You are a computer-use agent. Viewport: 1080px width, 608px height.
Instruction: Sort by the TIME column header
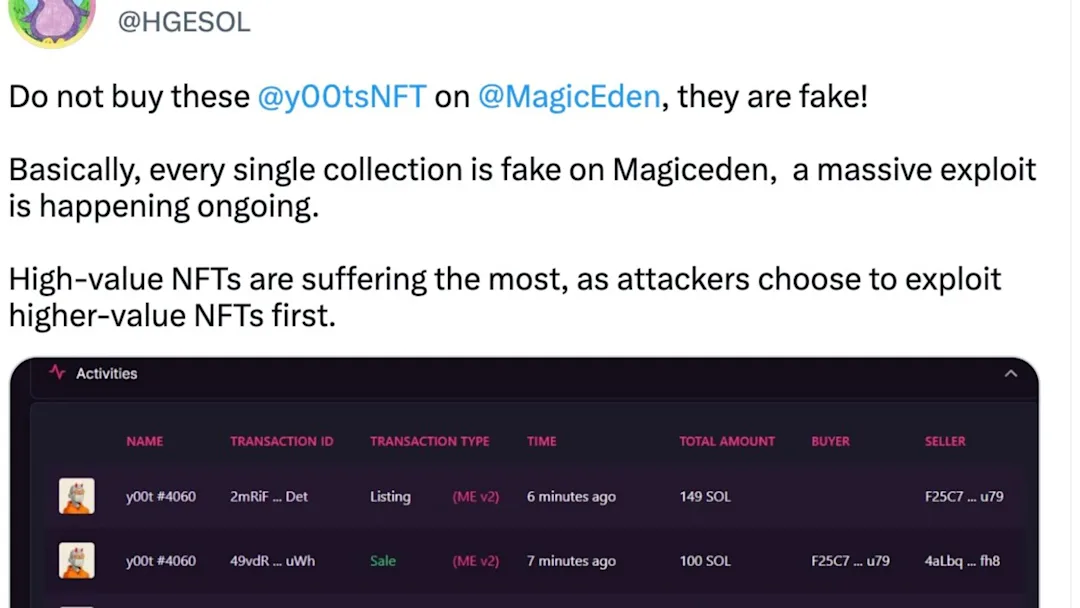pyautogui.click(x=541, y=441)
